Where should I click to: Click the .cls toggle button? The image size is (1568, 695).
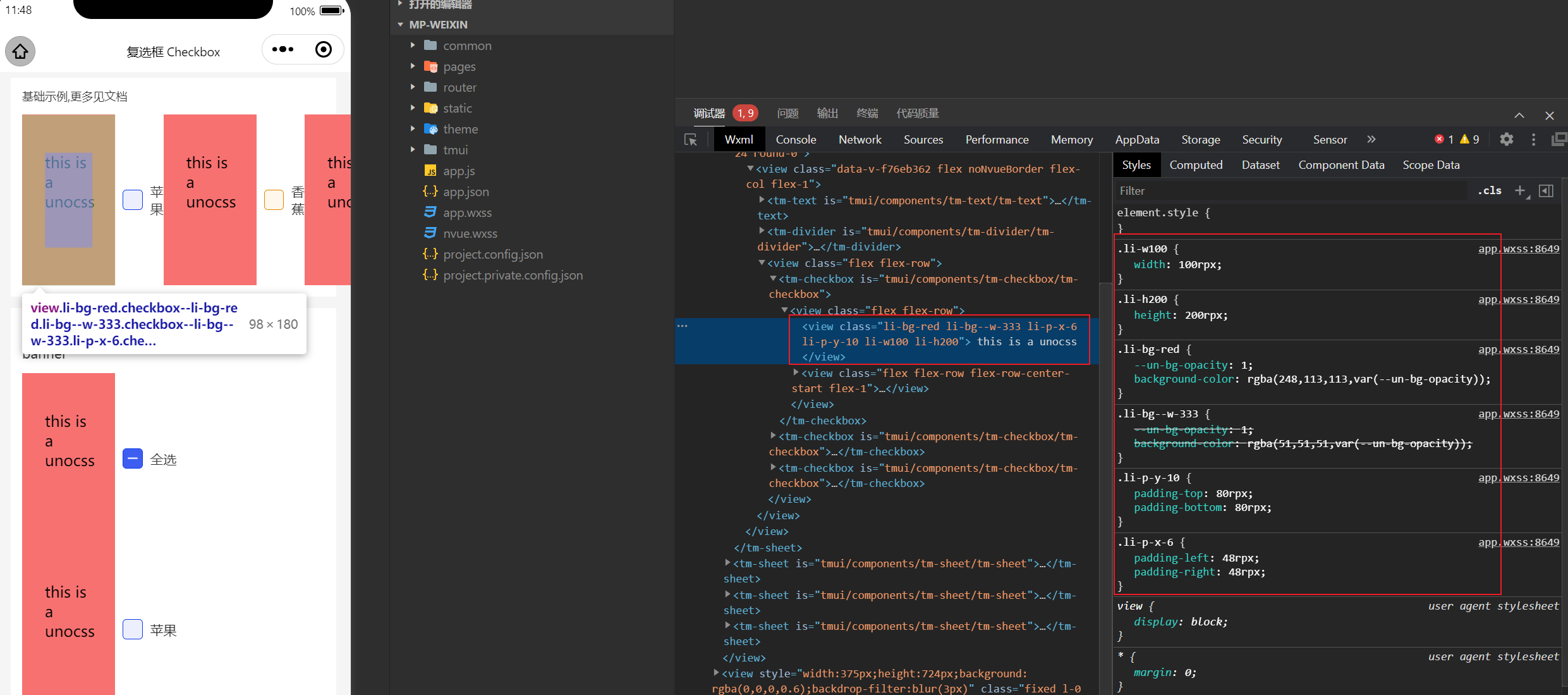[1490, 190]
